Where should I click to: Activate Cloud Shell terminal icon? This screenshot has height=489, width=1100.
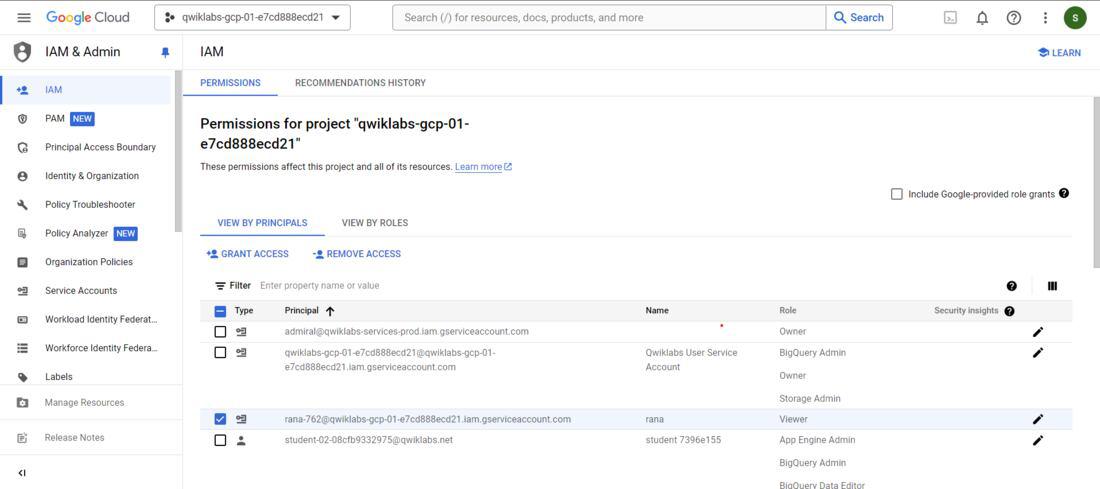tap(950, 17)
